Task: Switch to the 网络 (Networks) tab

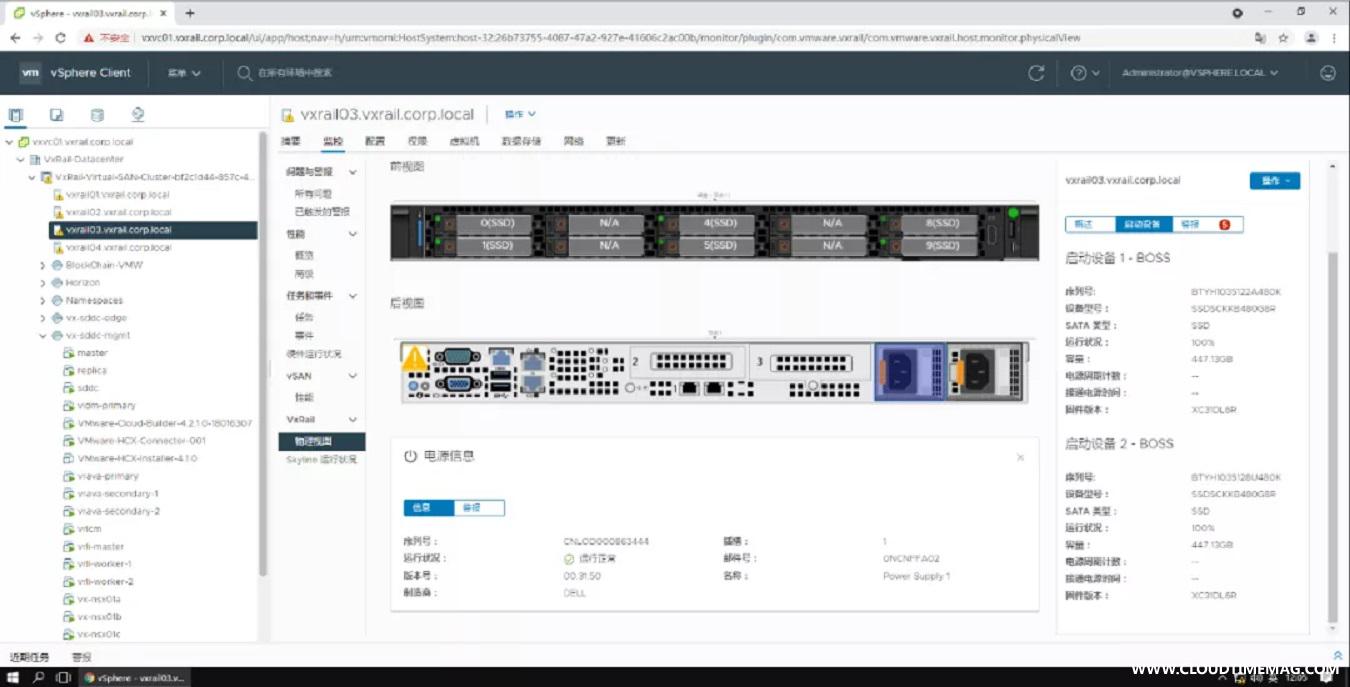Action: 574,141
